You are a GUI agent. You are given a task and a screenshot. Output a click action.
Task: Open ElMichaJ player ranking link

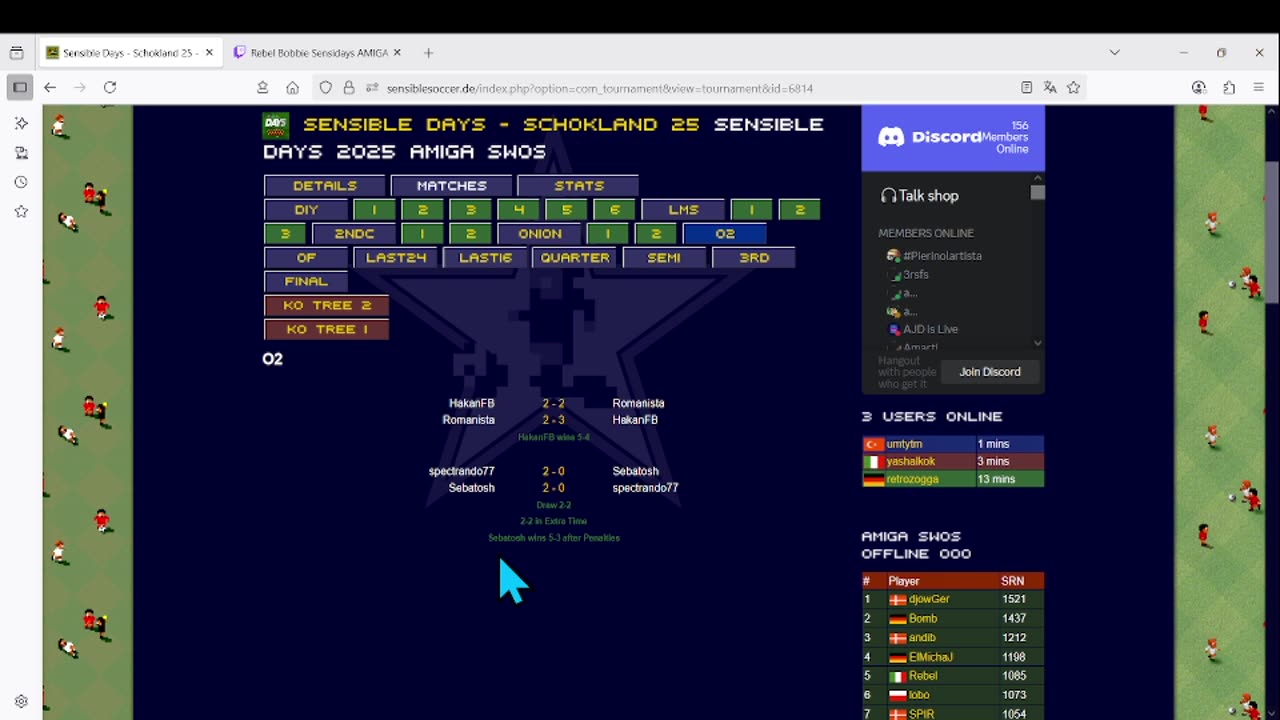(931, 657)
